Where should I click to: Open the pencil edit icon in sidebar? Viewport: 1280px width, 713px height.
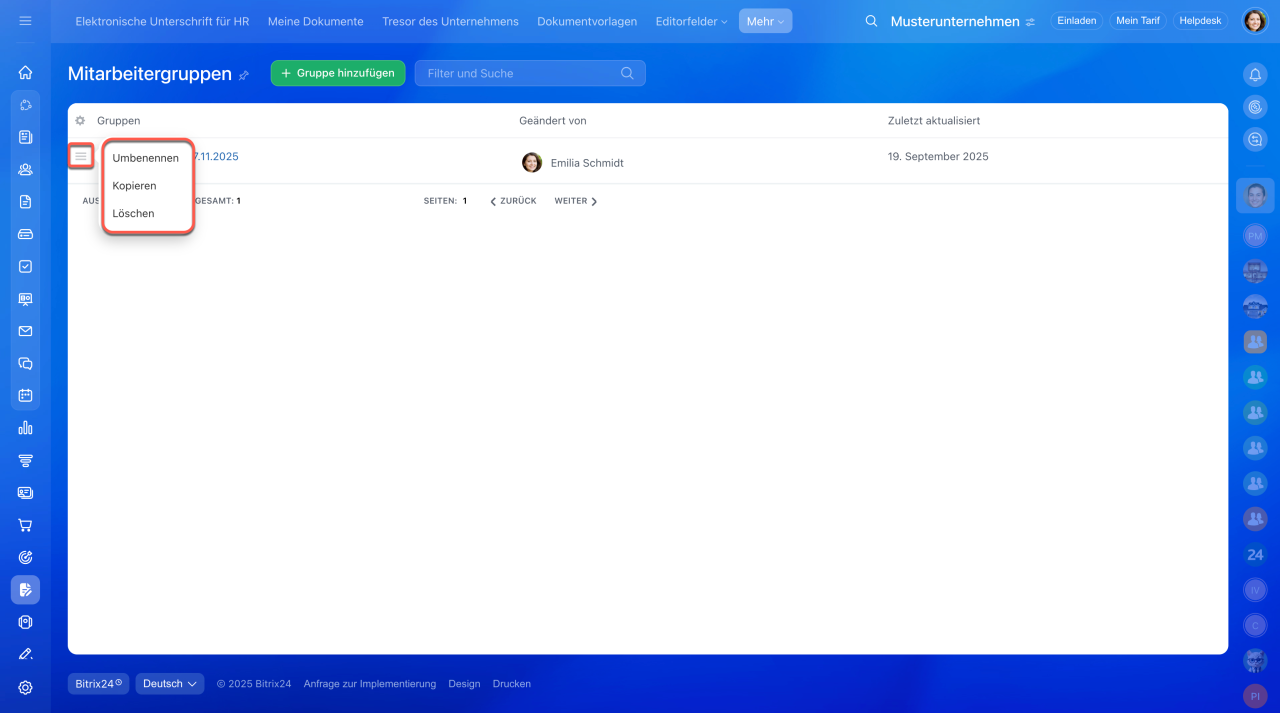click(25, 654)
